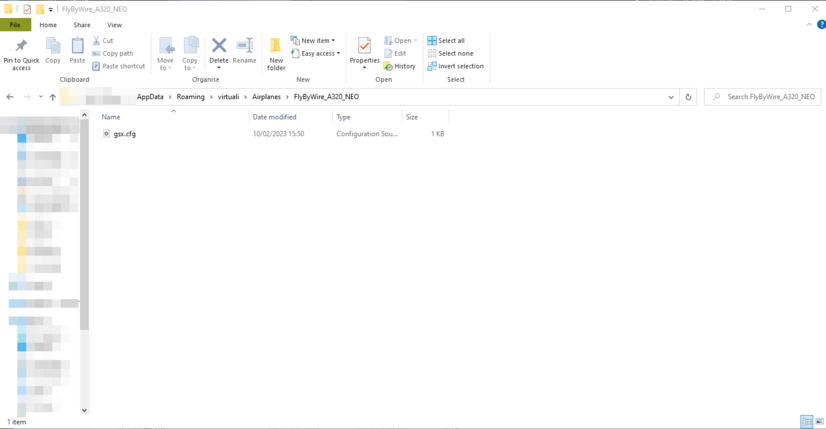Screen dimensions: 826x429
Task: Switch to large icons view
Action: pyautogui.click(x=819, y=422)
